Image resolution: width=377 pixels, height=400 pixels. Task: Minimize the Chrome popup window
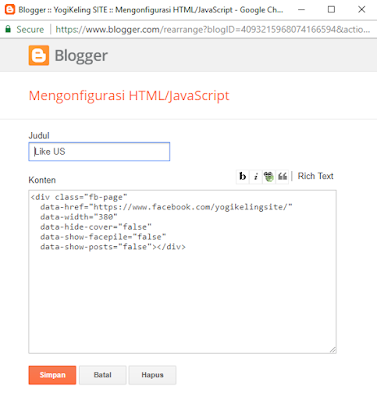tap(301, 9)
